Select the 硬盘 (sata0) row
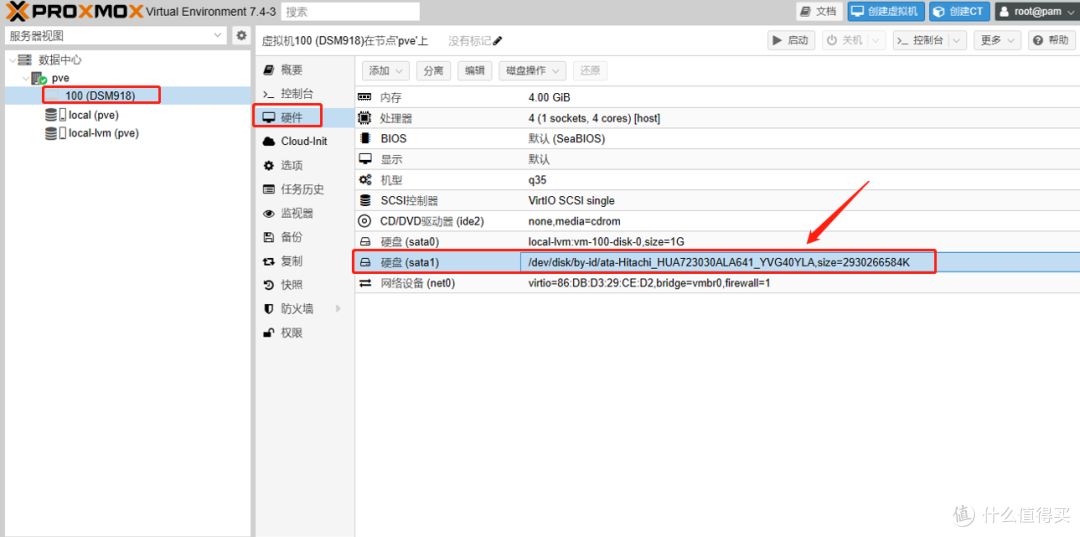 (x=717, y=241)
